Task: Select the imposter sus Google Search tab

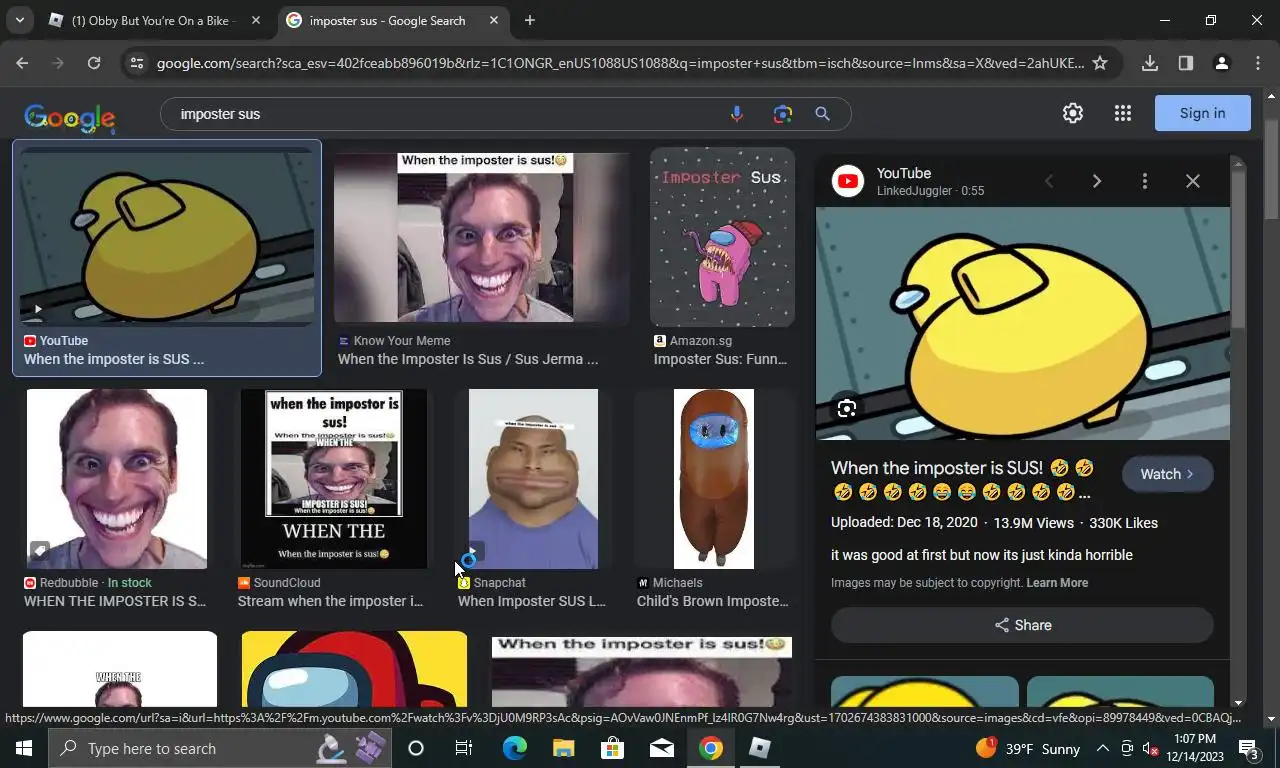Action: pyautogui.click(x=386, y=20)
